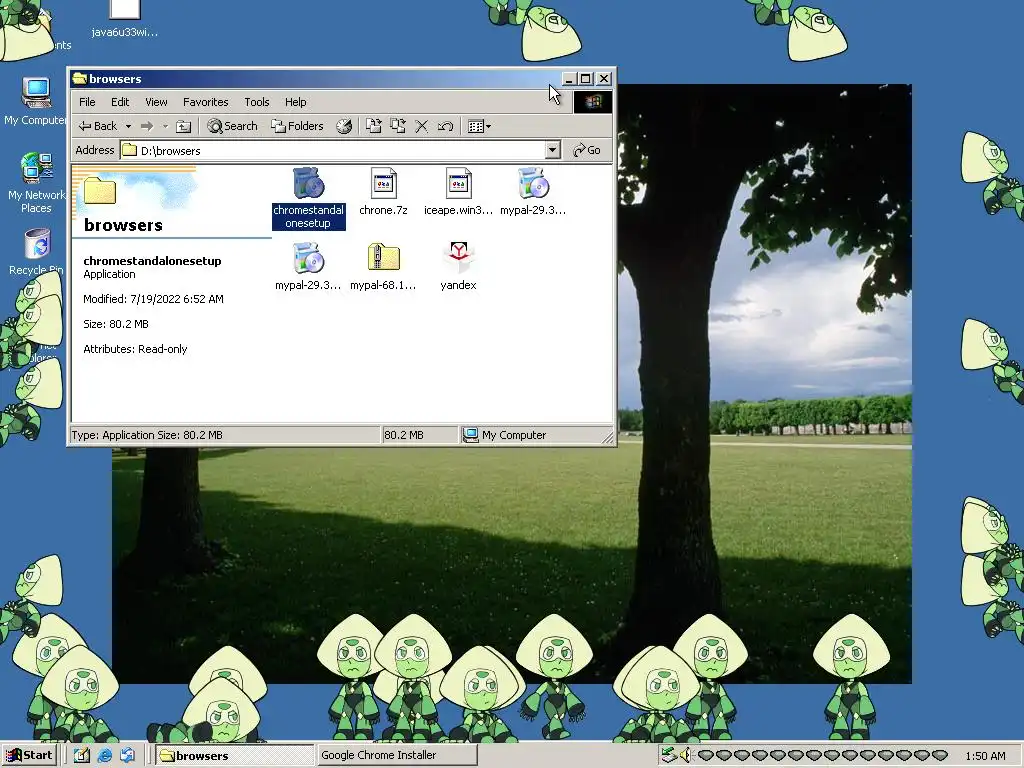Go up one folder level
Image resolution: width=1024 pixels, height=768 pixels.
pos(184,126)
